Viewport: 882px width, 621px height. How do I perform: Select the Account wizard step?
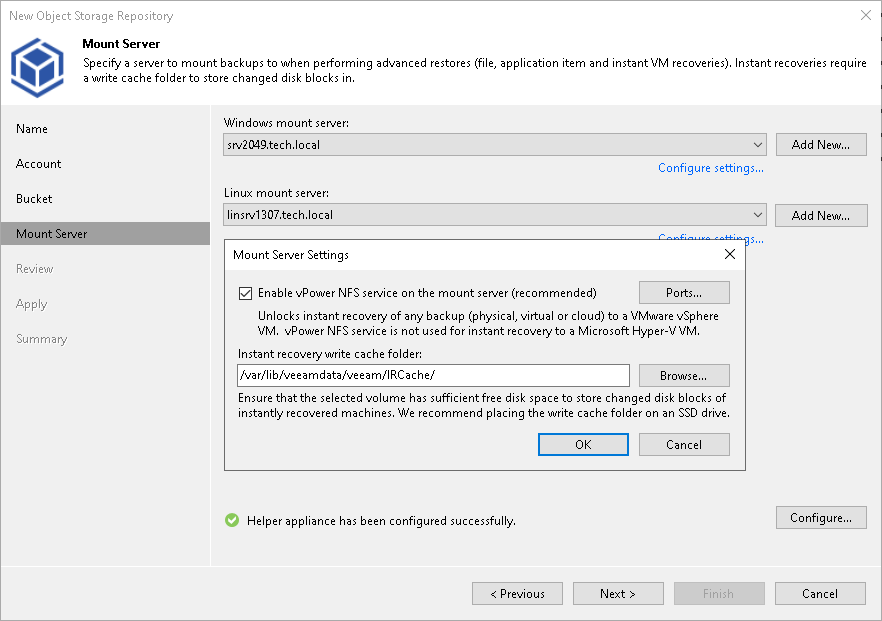tap(38, 164)
